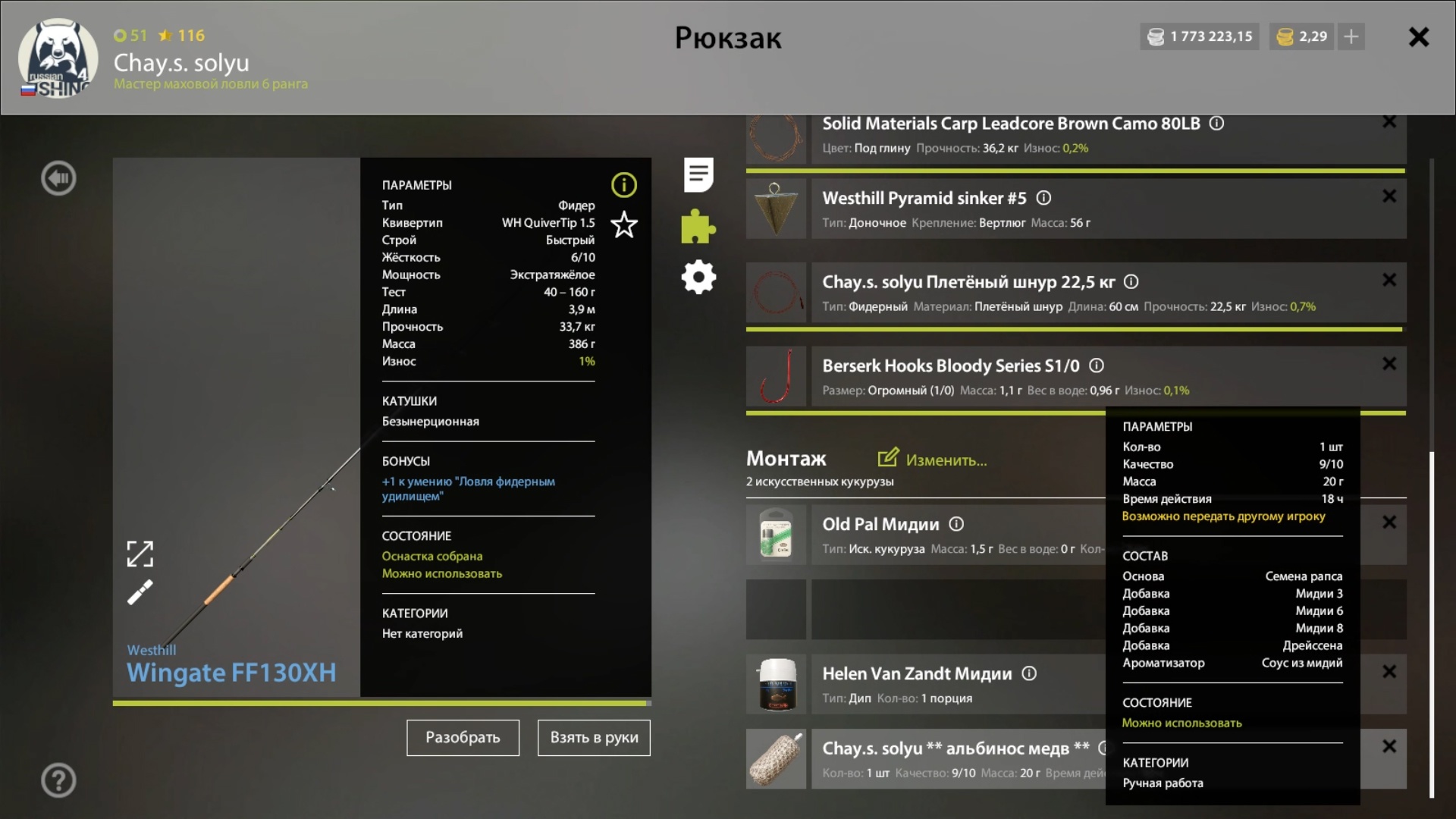This screenshot has width=1456, height=819.
Task: Click the Berserk Hooks Bloody Series S1/0 title
Action: coord(951,366)
